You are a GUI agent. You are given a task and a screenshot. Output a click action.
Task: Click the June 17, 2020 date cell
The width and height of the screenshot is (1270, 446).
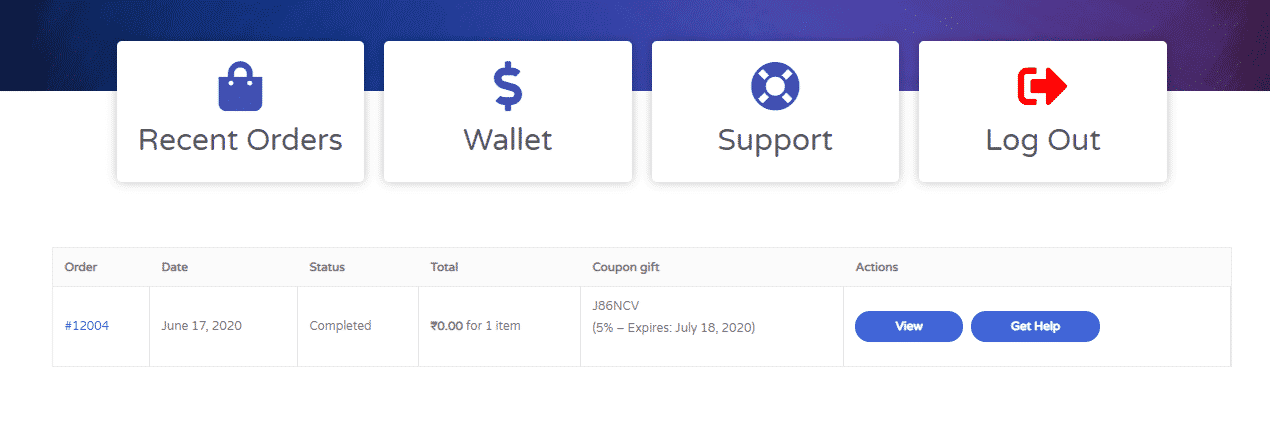click(201, 326)
